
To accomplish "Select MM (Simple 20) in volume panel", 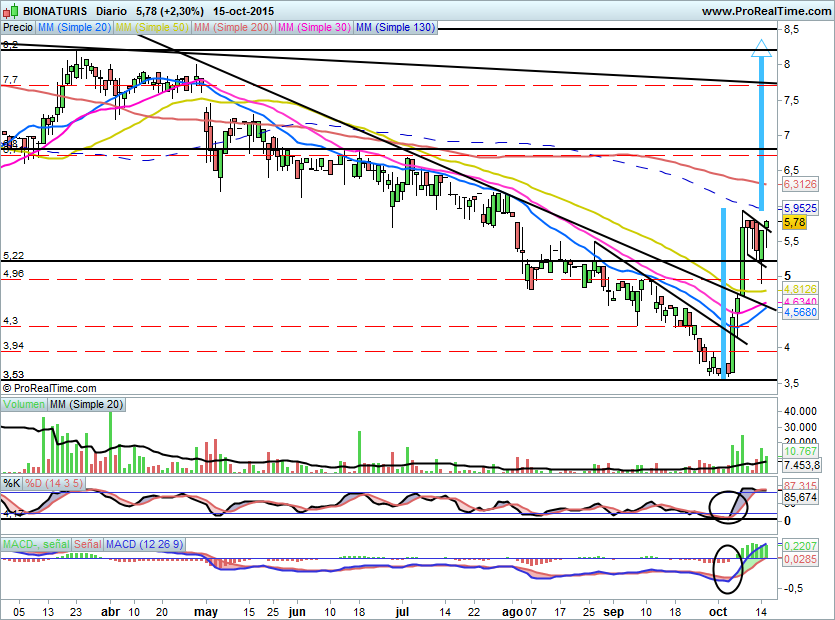I will pyautogui.click(x=86, y=404).
